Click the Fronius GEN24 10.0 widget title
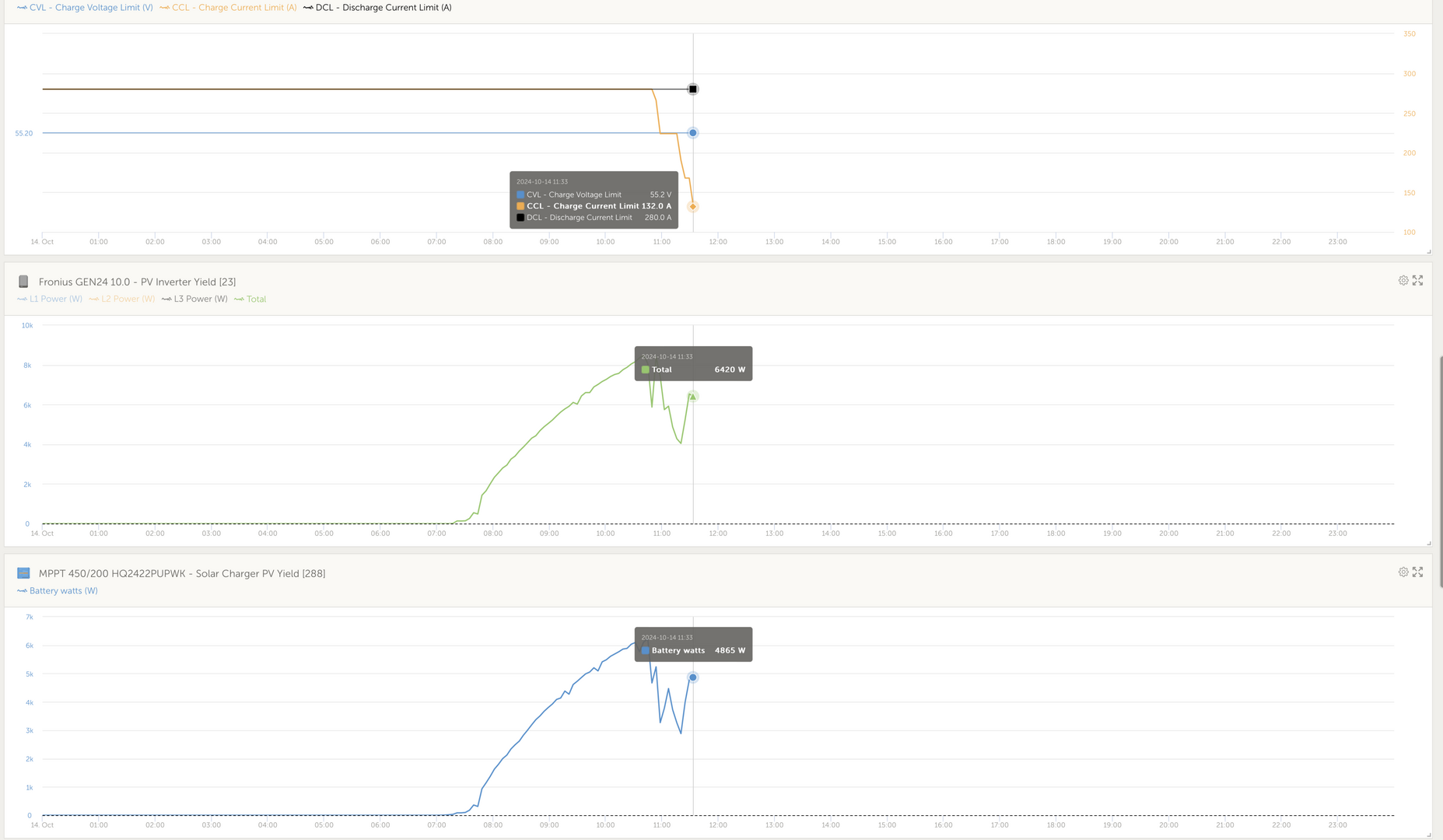Screen dimensions: 1443x840 [x=137, y=282]
